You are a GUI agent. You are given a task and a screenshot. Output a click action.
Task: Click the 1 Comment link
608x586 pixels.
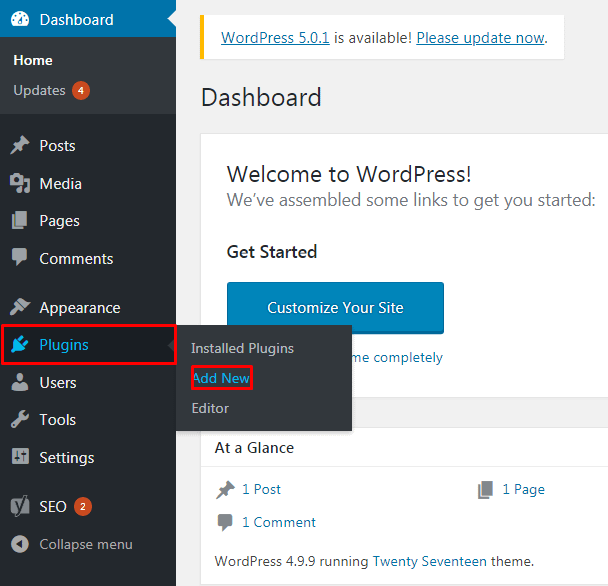279,522
